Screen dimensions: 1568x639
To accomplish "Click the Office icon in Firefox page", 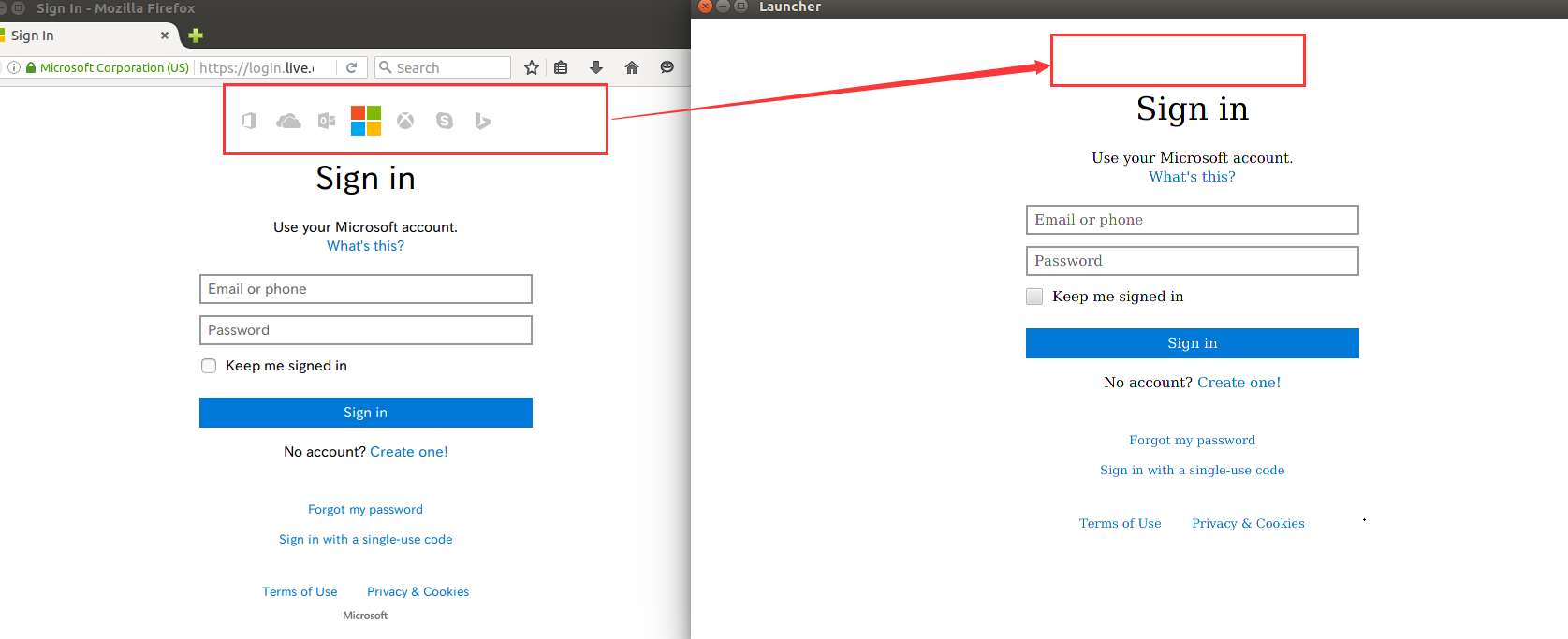I will click(248, 121).
